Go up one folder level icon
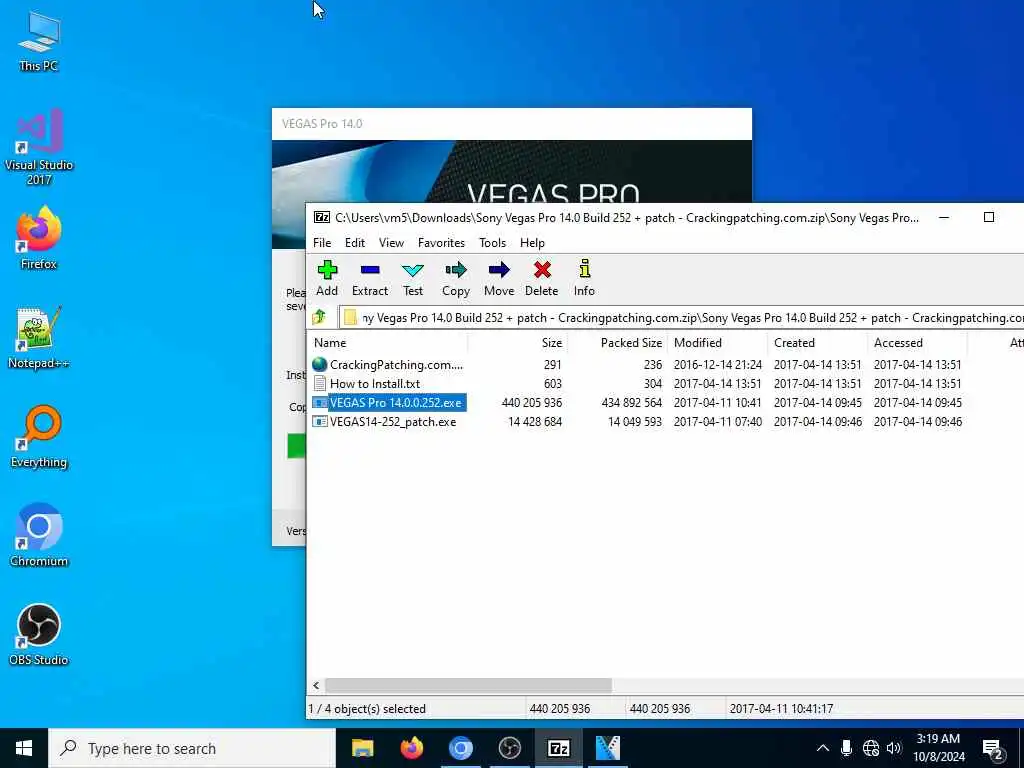Screen dimensions: 1024x768 click(x=319, y=317)
